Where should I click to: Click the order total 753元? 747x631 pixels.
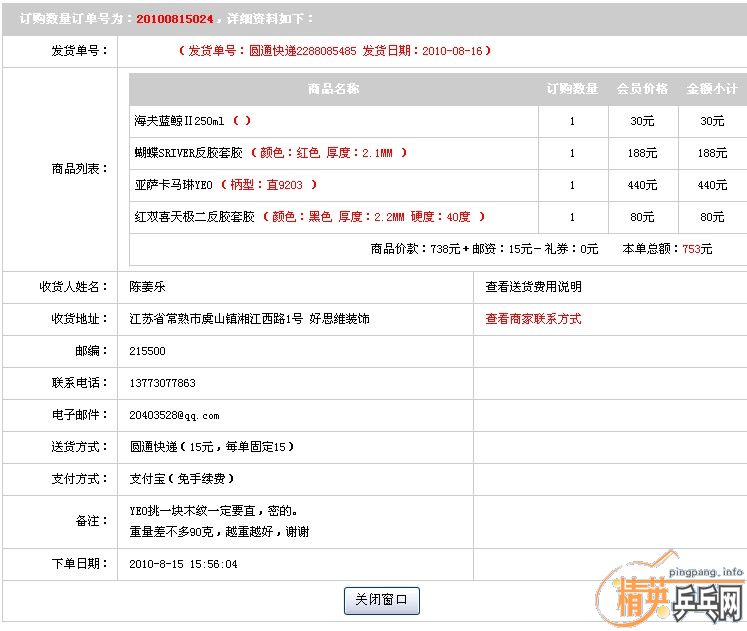(x=697, y=249)
